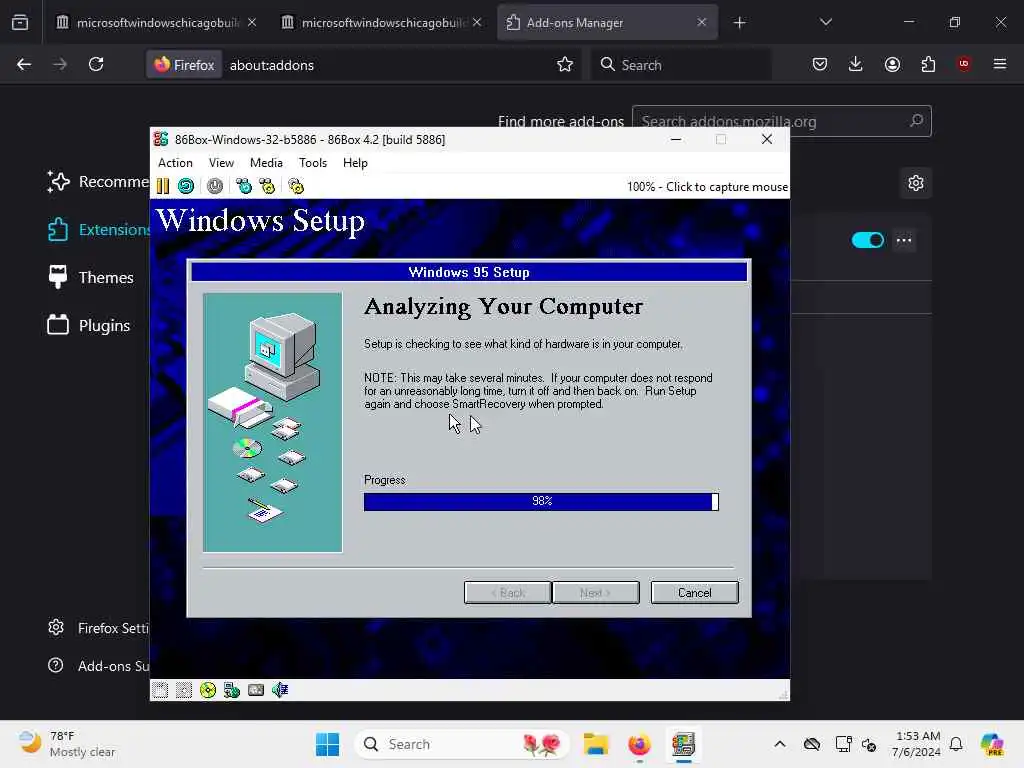Click the Windows taskbar Search box
The height and width of the screenshot is (768, 1024).
461,744
